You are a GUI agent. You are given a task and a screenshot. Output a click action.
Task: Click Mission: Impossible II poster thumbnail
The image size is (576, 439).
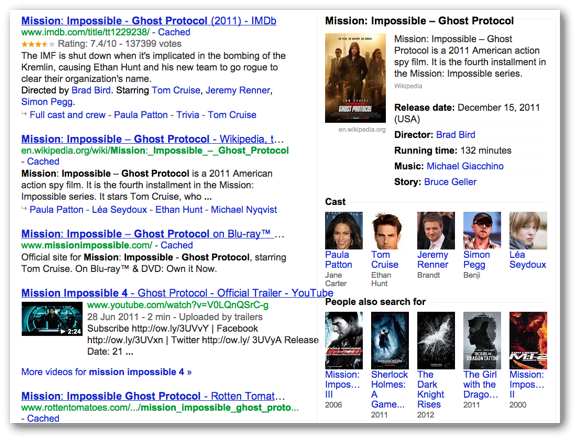pyautogui.click(x=528, y=341)
